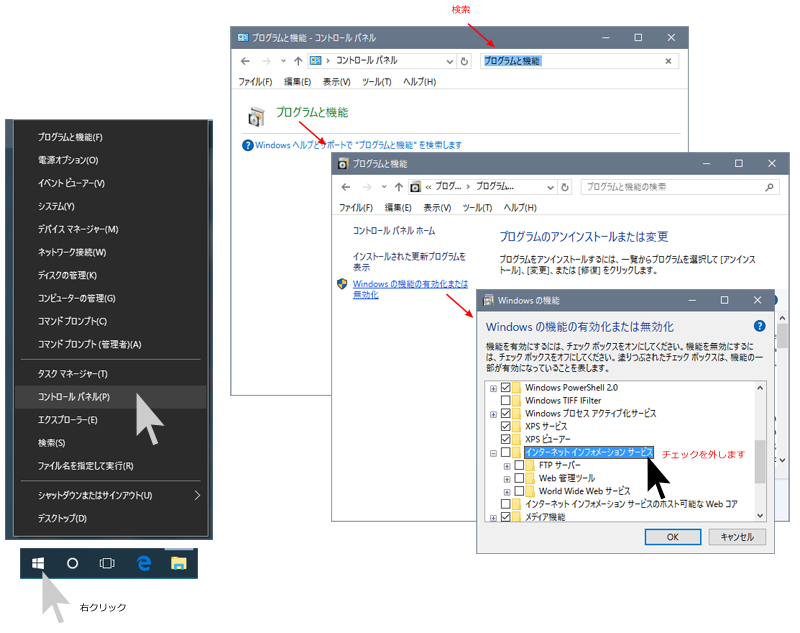This screenshot has height=633, width=800.
Task: Expand Windows プロセス アクティブ化サービス node
Action: [x=493, y=414]
